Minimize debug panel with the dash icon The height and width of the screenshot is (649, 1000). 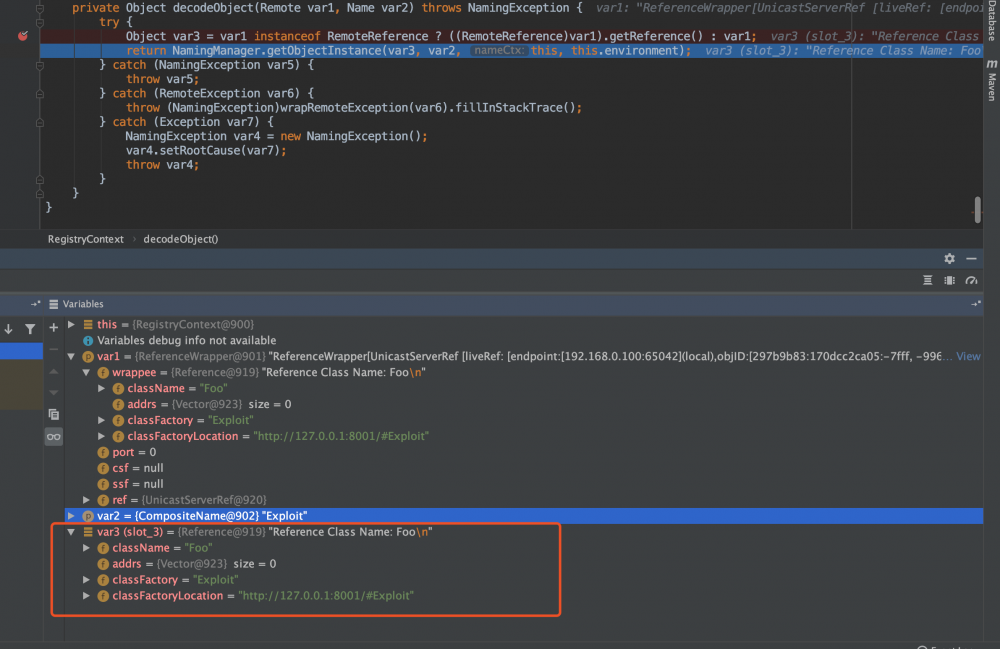coord(971,258)
